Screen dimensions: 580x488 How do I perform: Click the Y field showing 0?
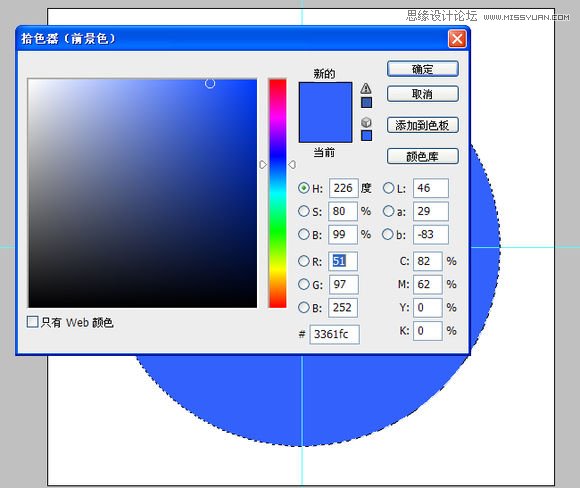pyautogui.click(x=428, y=307)
